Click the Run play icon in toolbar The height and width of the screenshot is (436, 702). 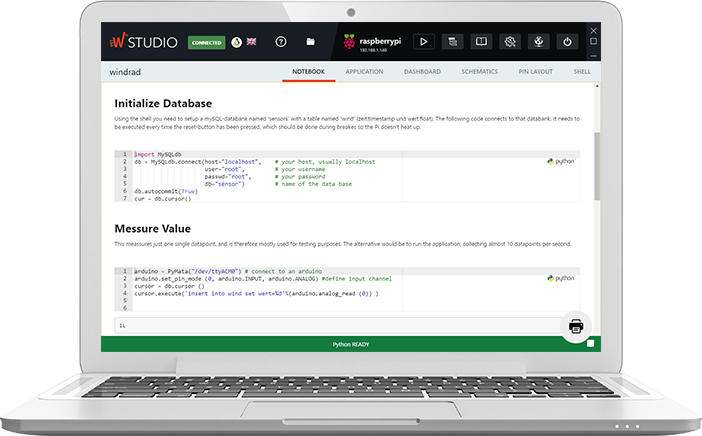tap(423, 42)
